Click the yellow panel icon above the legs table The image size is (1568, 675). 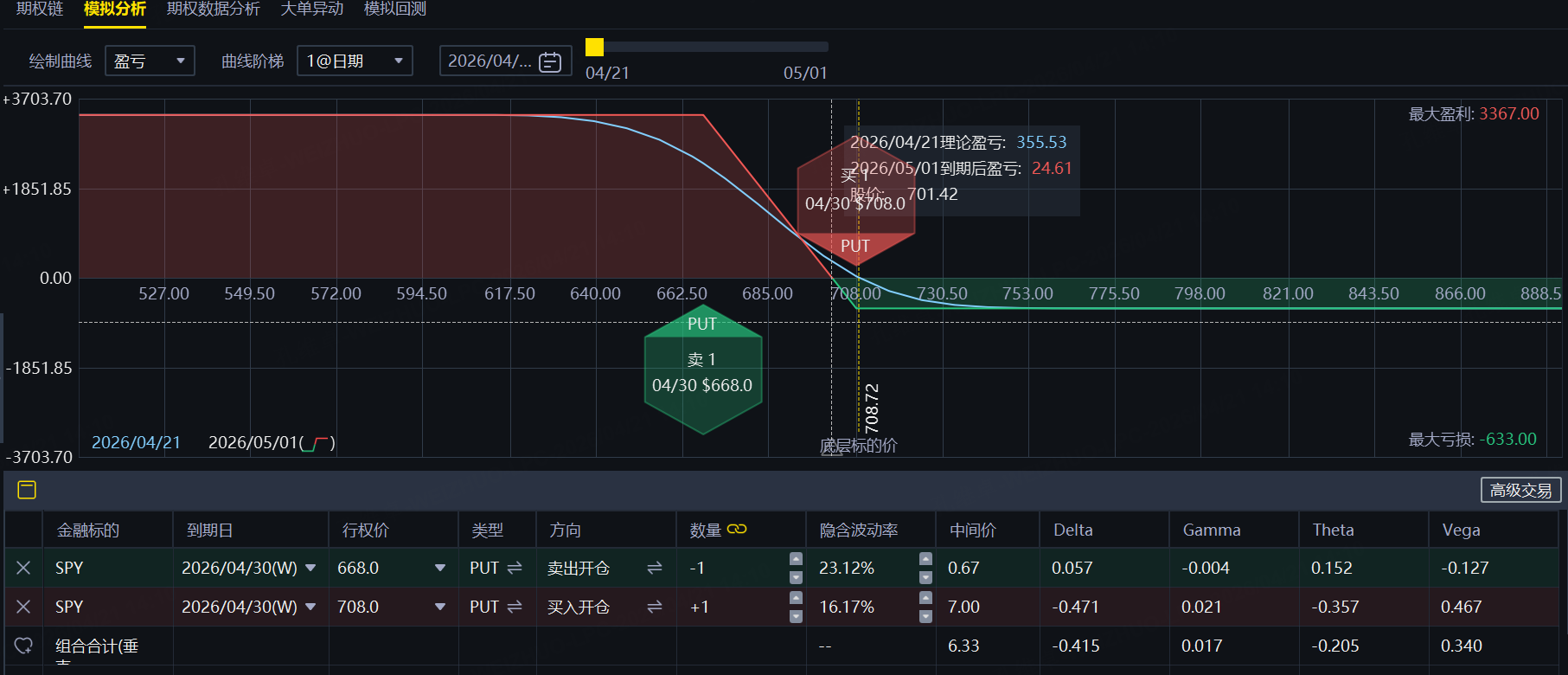pyautogui.click(x=27, y=490)
